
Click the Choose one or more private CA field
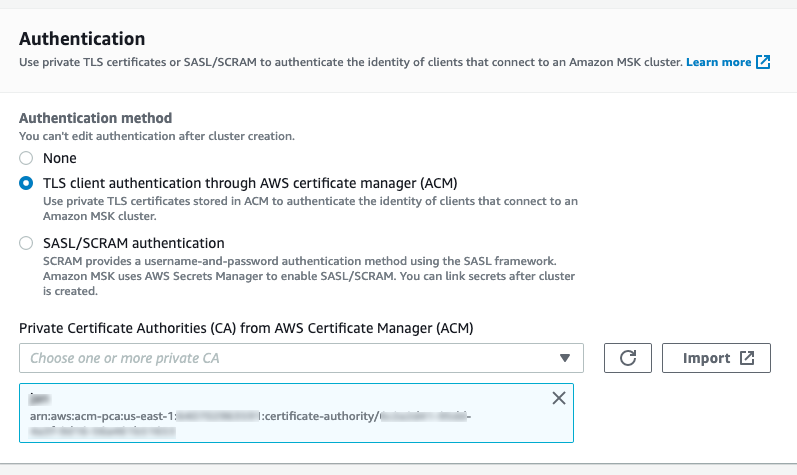pyautogui.click(x=301, y=358)
